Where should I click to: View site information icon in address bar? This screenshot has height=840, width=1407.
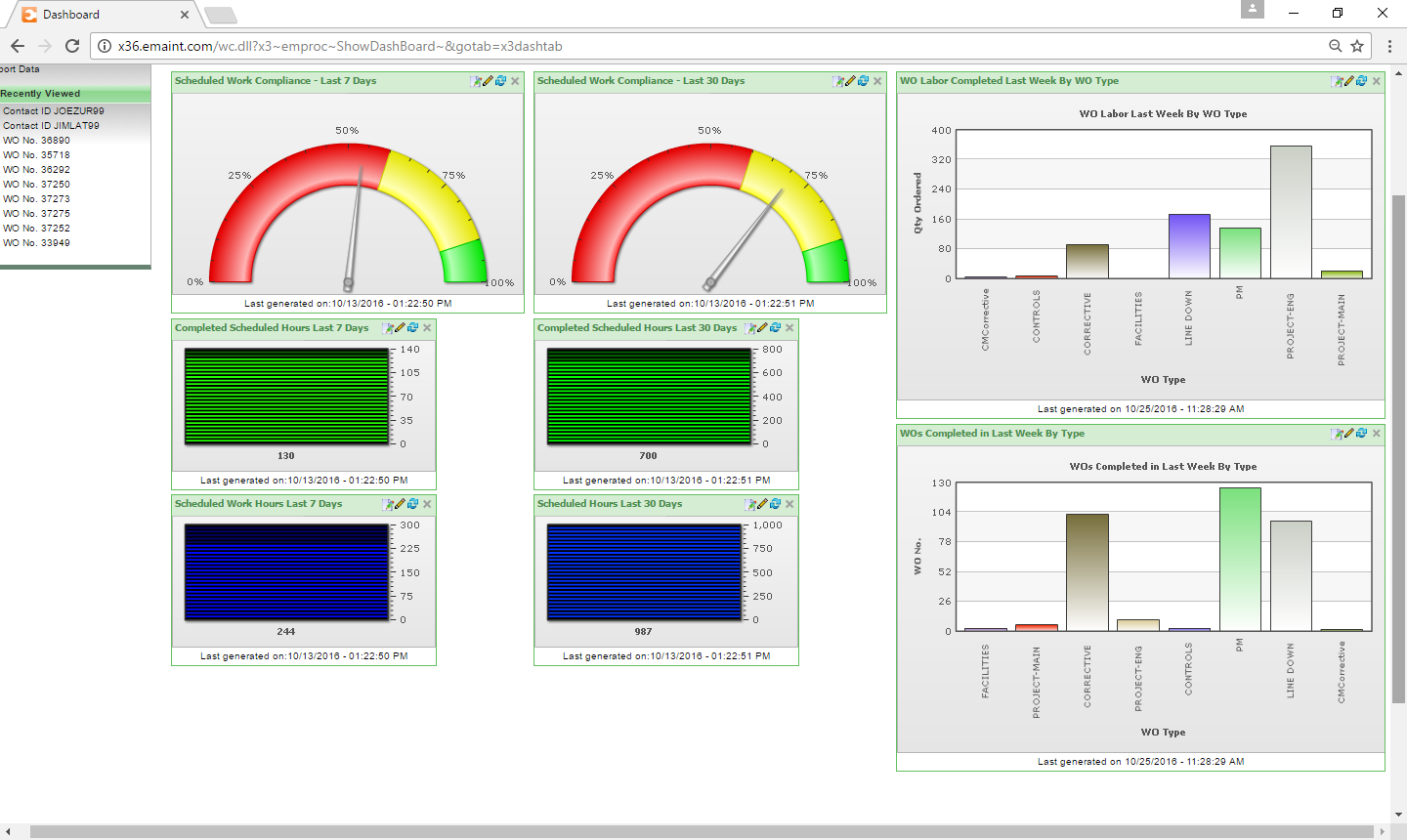coord(105,46)
